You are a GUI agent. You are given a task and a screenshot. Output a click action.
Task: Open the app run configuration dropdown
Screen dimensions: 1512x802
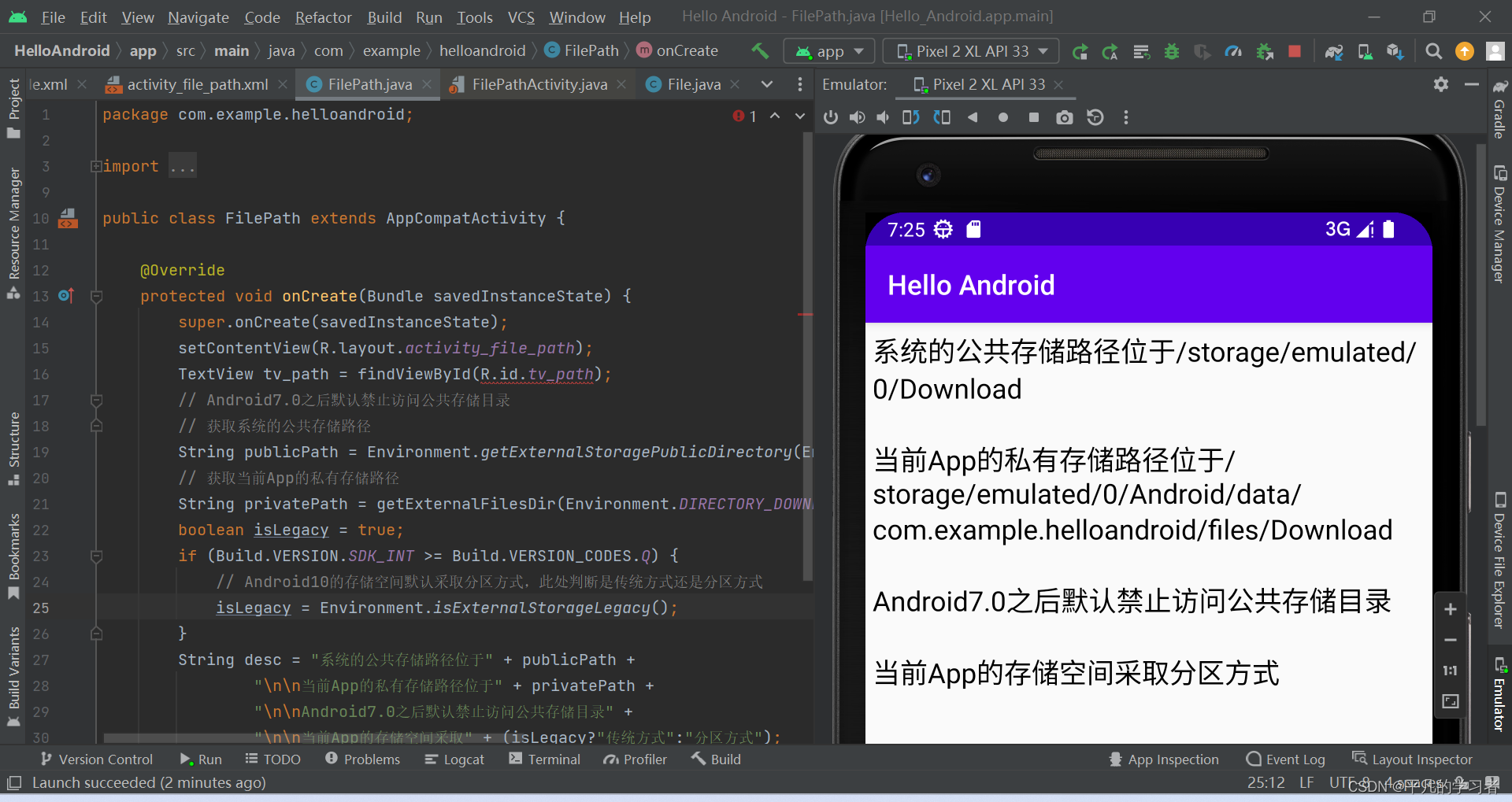828,50
